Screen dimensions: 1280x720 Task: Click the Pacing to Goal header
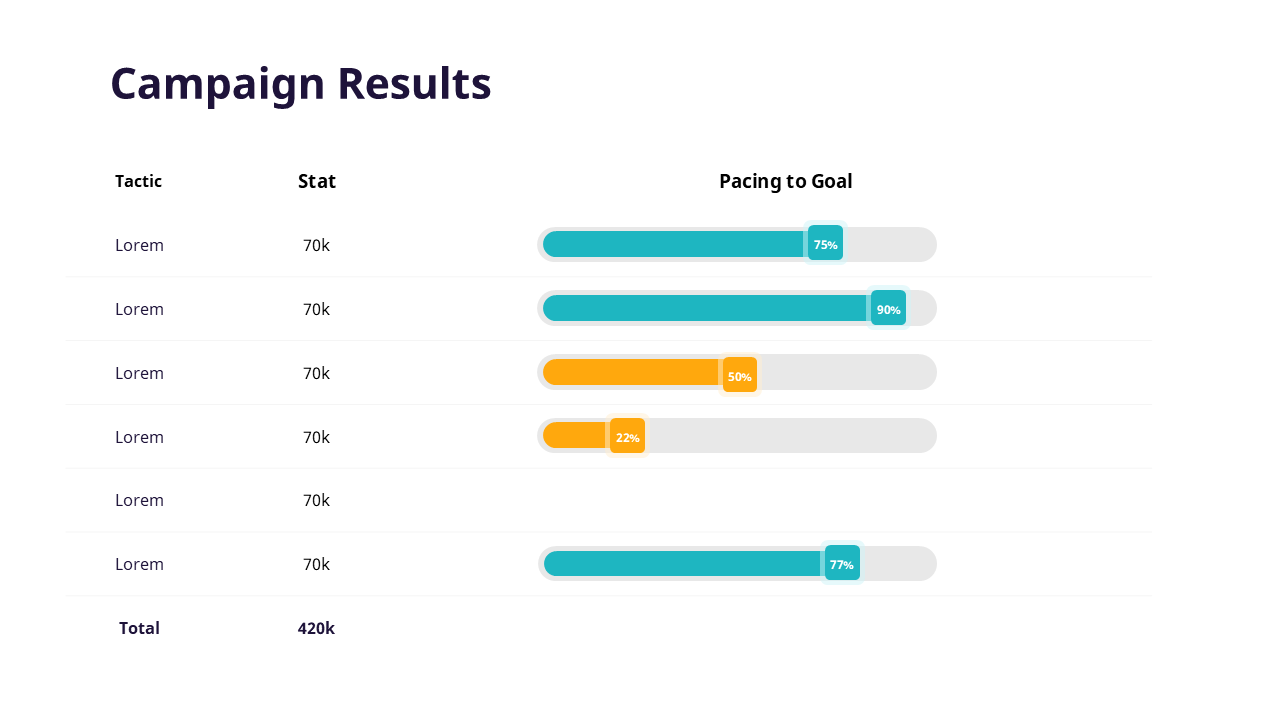pos(785,181)
